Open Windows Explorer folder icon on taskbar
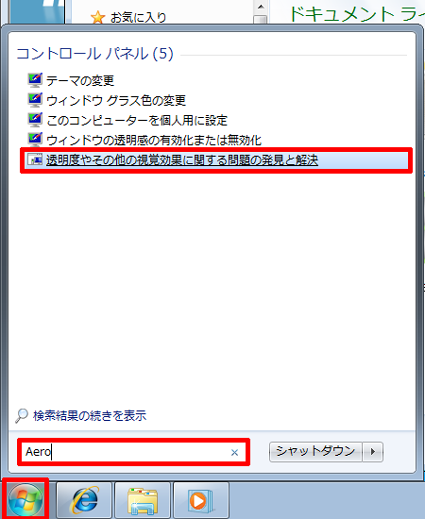 click(x=142, y=500)
